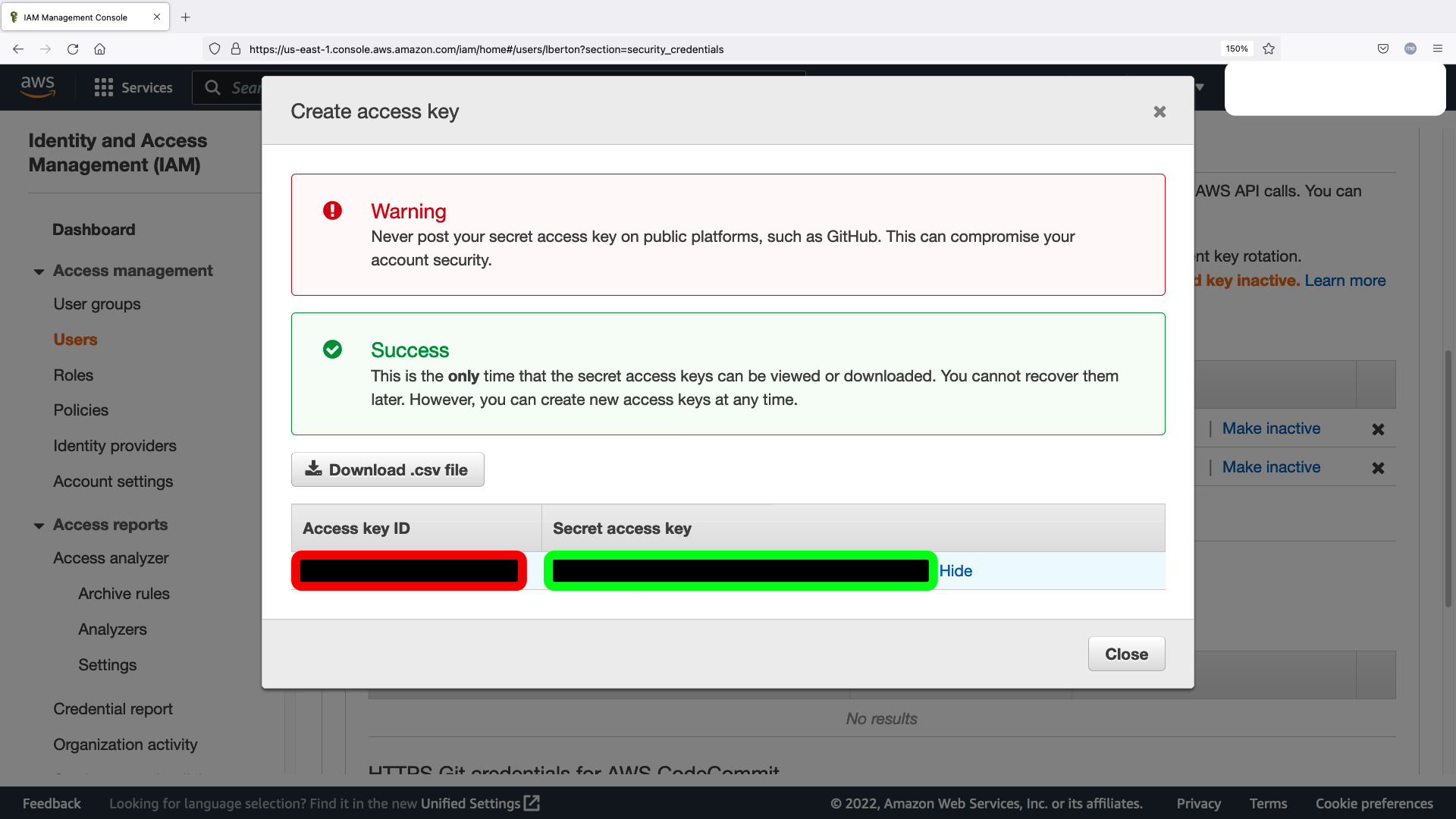
Task: Collapse the Access management section
Action: coord(39,271)
